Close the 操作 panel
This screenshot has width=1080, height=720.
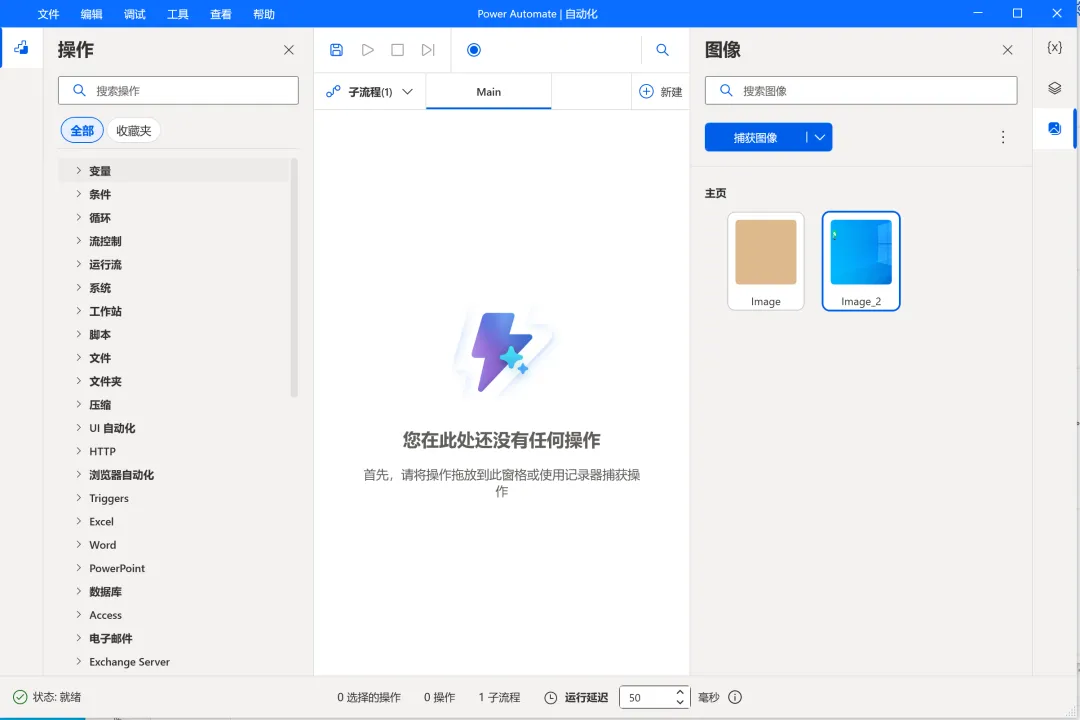289,50
